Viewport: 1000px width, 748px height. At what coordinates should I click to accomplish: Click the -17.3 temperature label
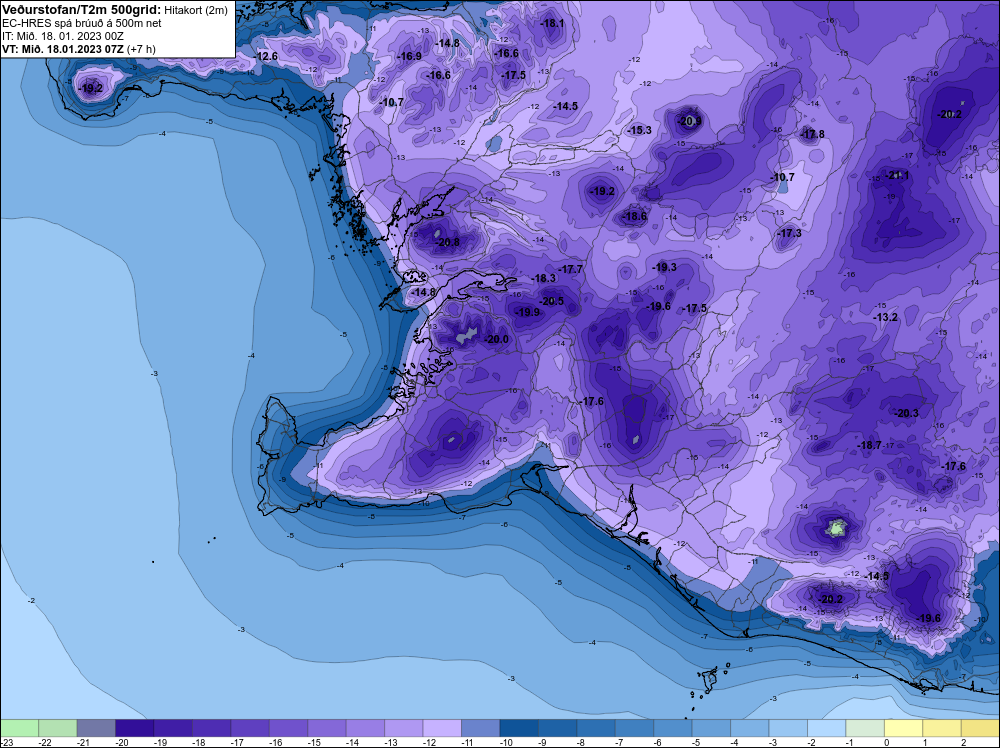pyautogui.click(x=790, y=233)
